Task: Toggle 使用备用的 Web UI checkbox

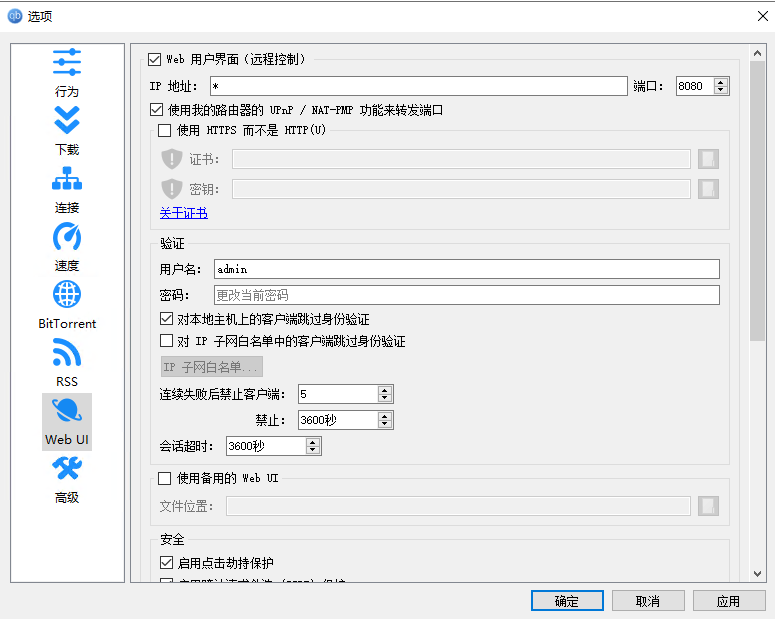Action: [x=166, y=478]
